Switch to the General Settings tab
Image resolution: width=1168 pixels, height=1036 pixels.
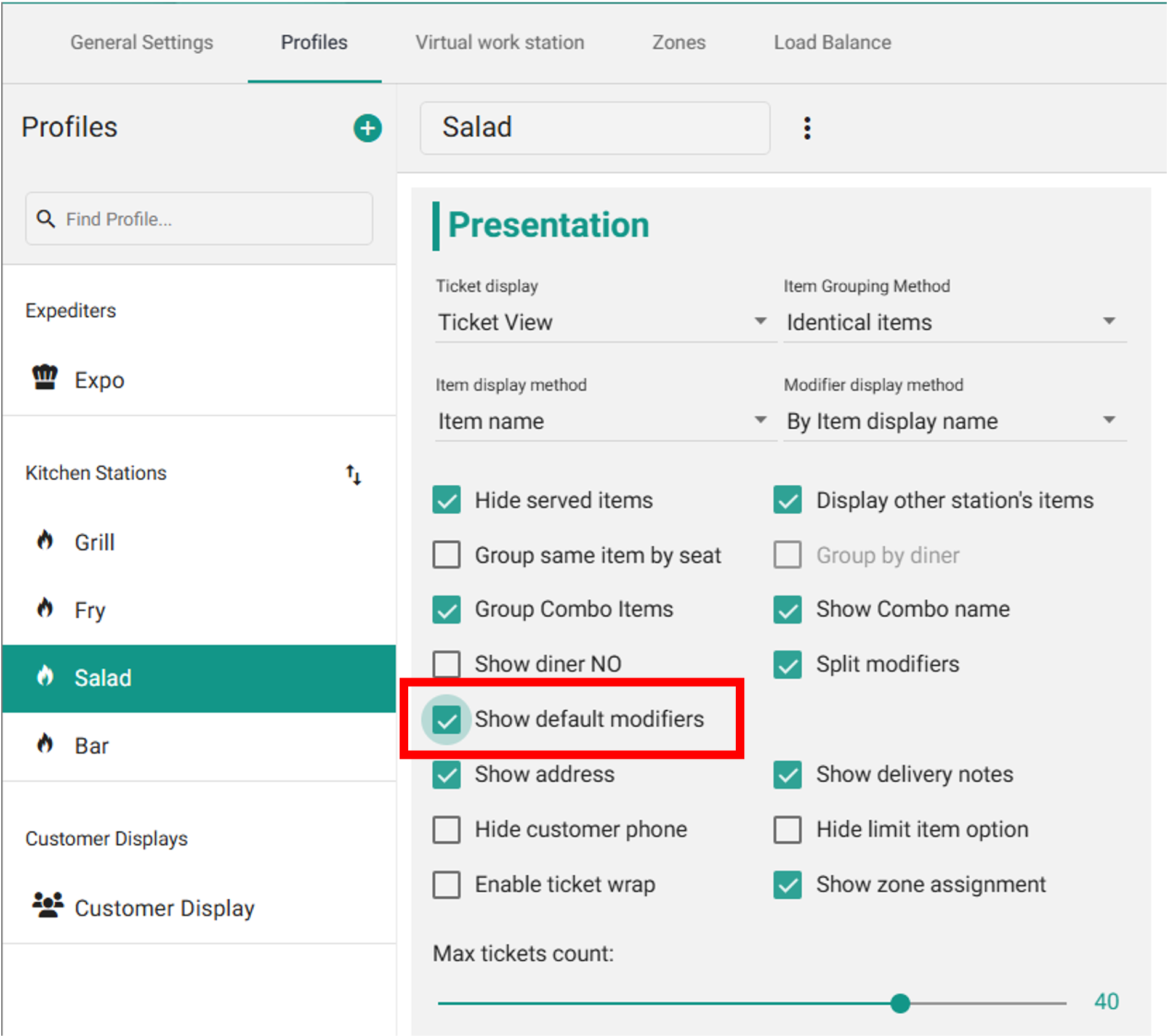point(142,42)
